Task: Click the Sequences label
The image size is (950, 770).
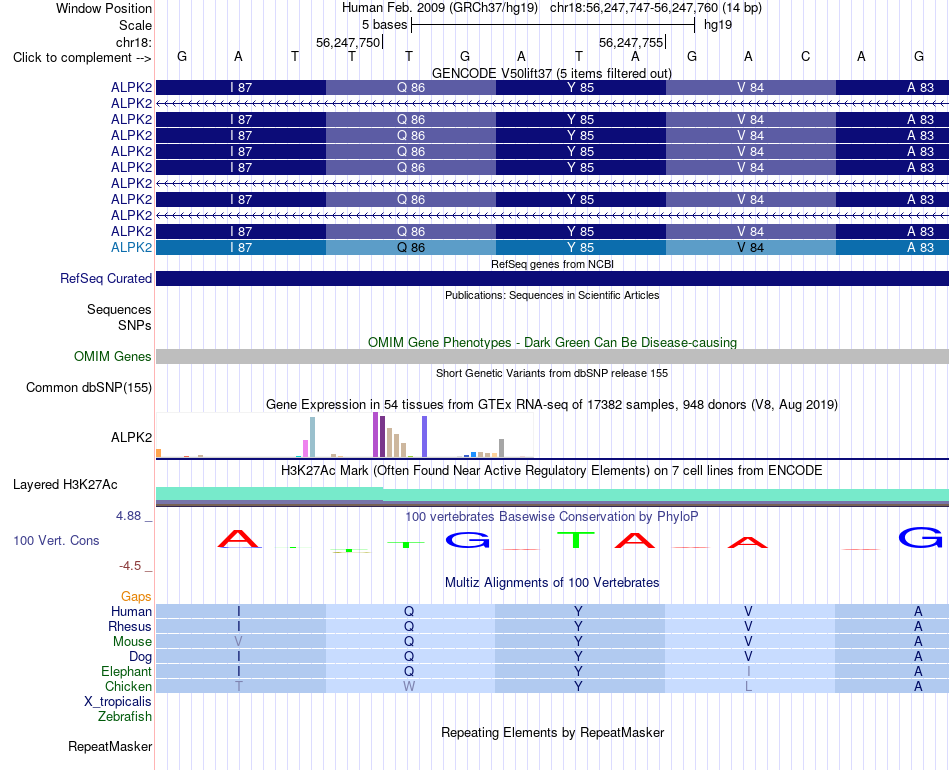Action: (x=119, y=310)
